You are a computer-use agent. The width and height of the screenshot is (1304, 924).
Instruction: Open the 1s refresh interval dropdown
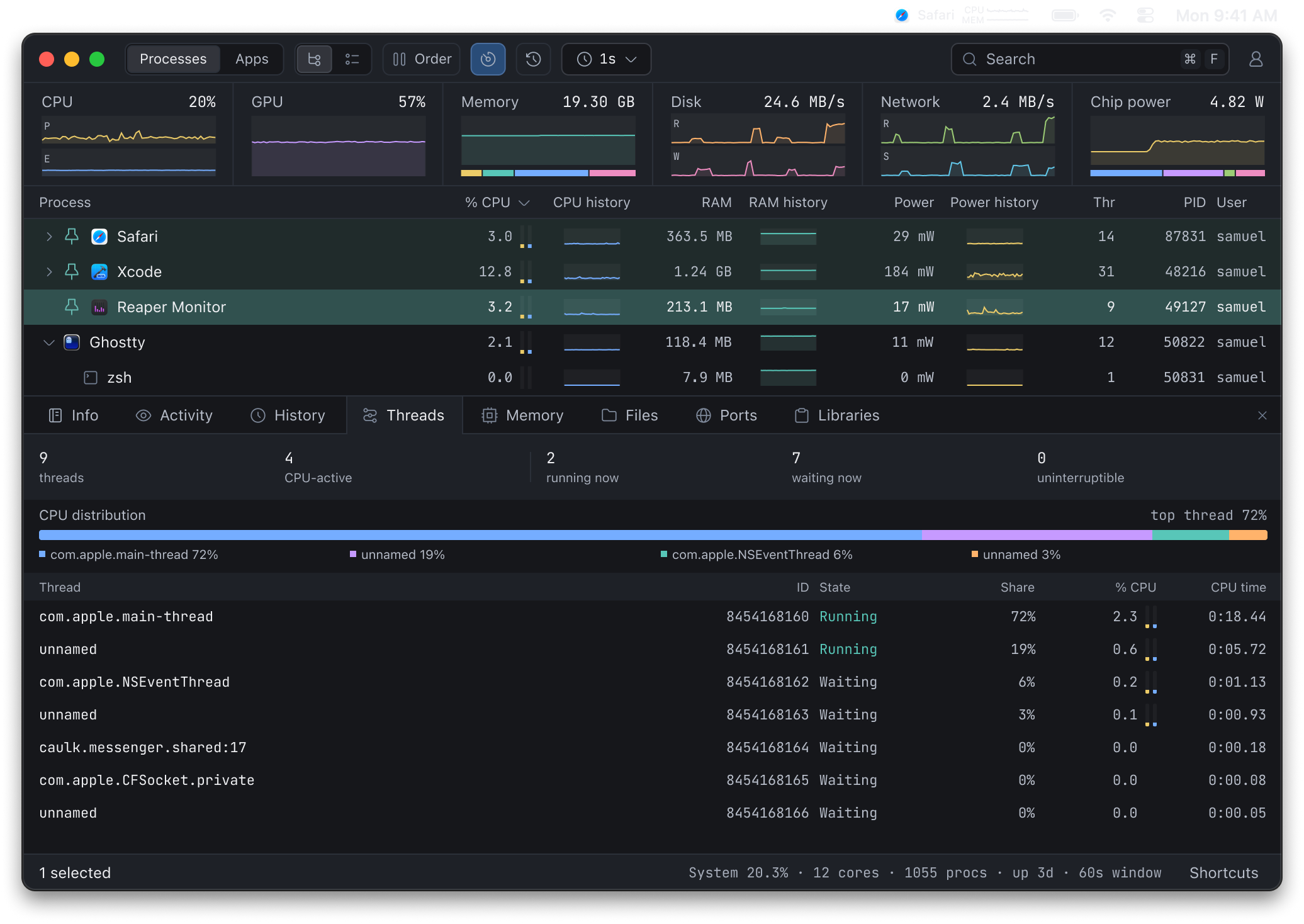point(606,59)
